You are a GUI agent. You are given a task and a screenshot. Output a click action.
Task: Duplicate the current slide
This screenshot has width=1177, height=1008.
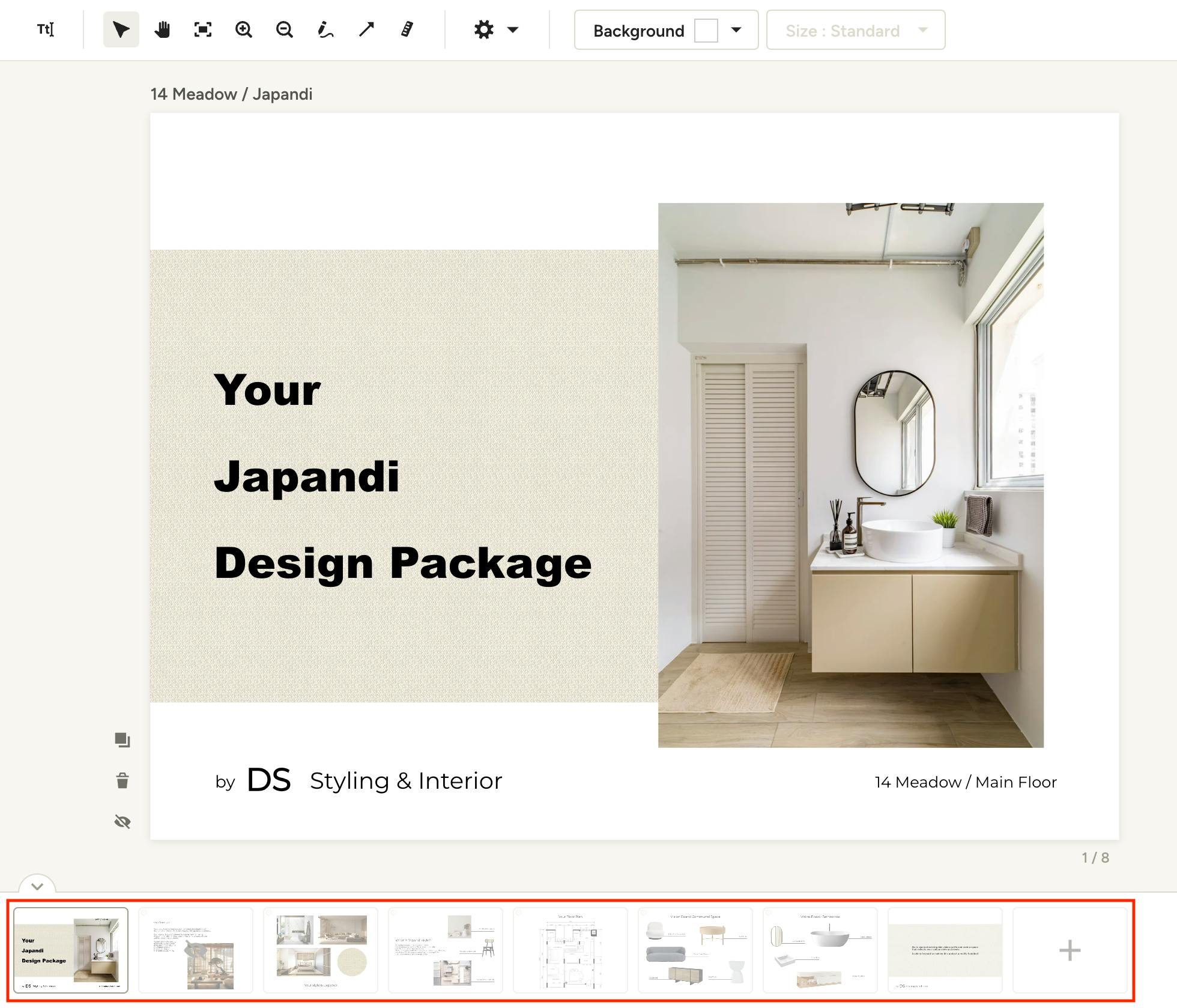pyautogui.click(x=123, y=740)
